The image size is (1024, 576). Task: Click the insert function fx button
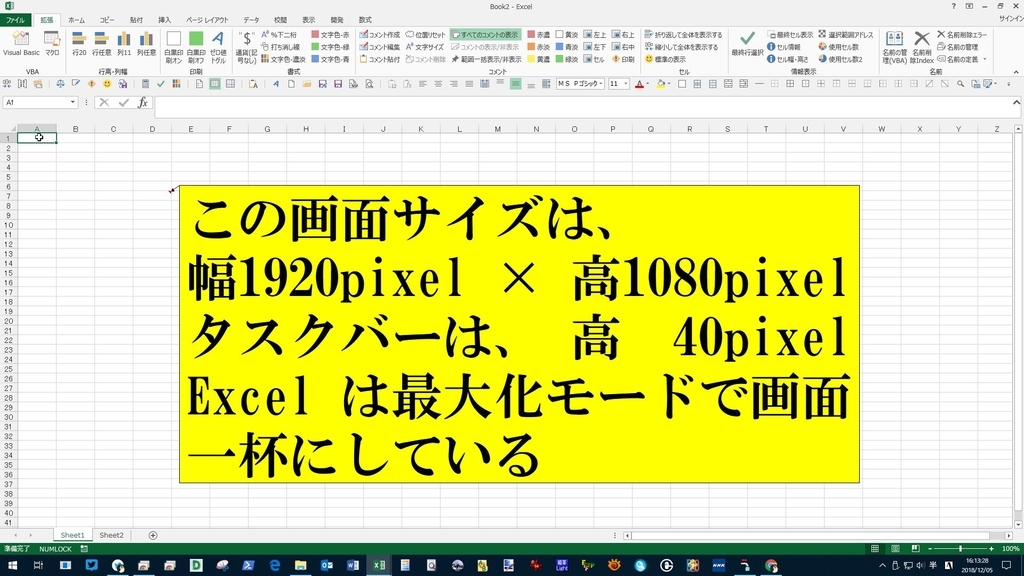tap(142, 103)
